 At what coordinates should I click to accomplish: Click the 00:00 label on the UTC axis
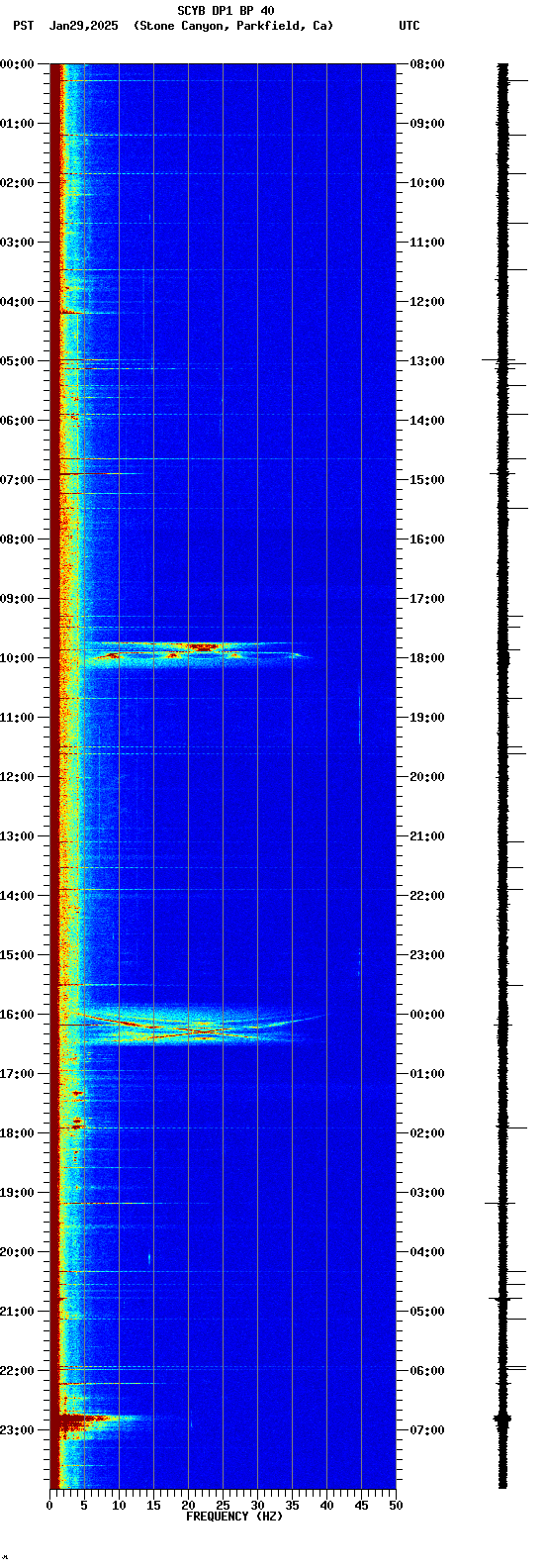(x=426, y=1015)
